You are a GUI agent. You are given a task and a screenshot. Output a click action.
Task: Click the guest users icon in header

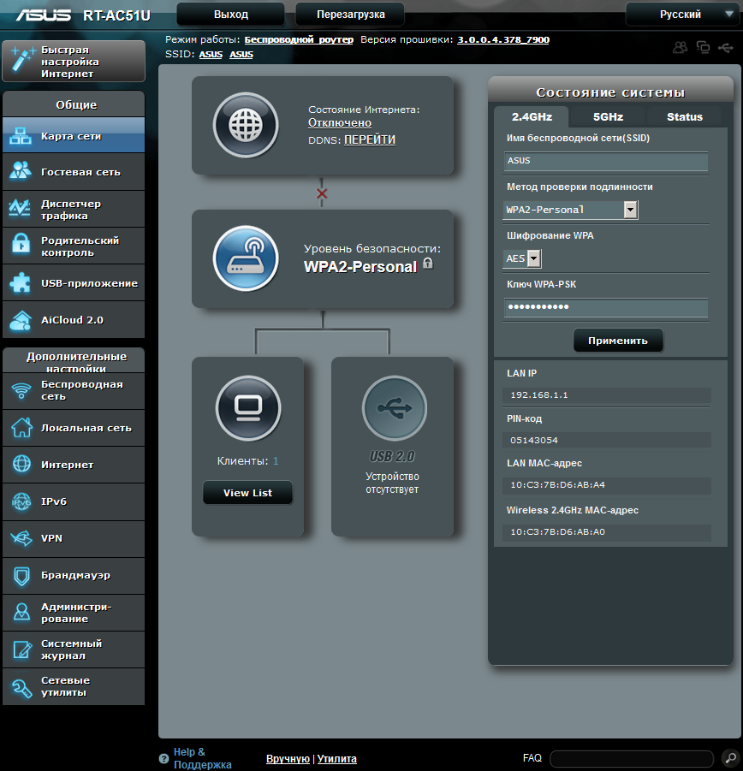tap(680, 47)
